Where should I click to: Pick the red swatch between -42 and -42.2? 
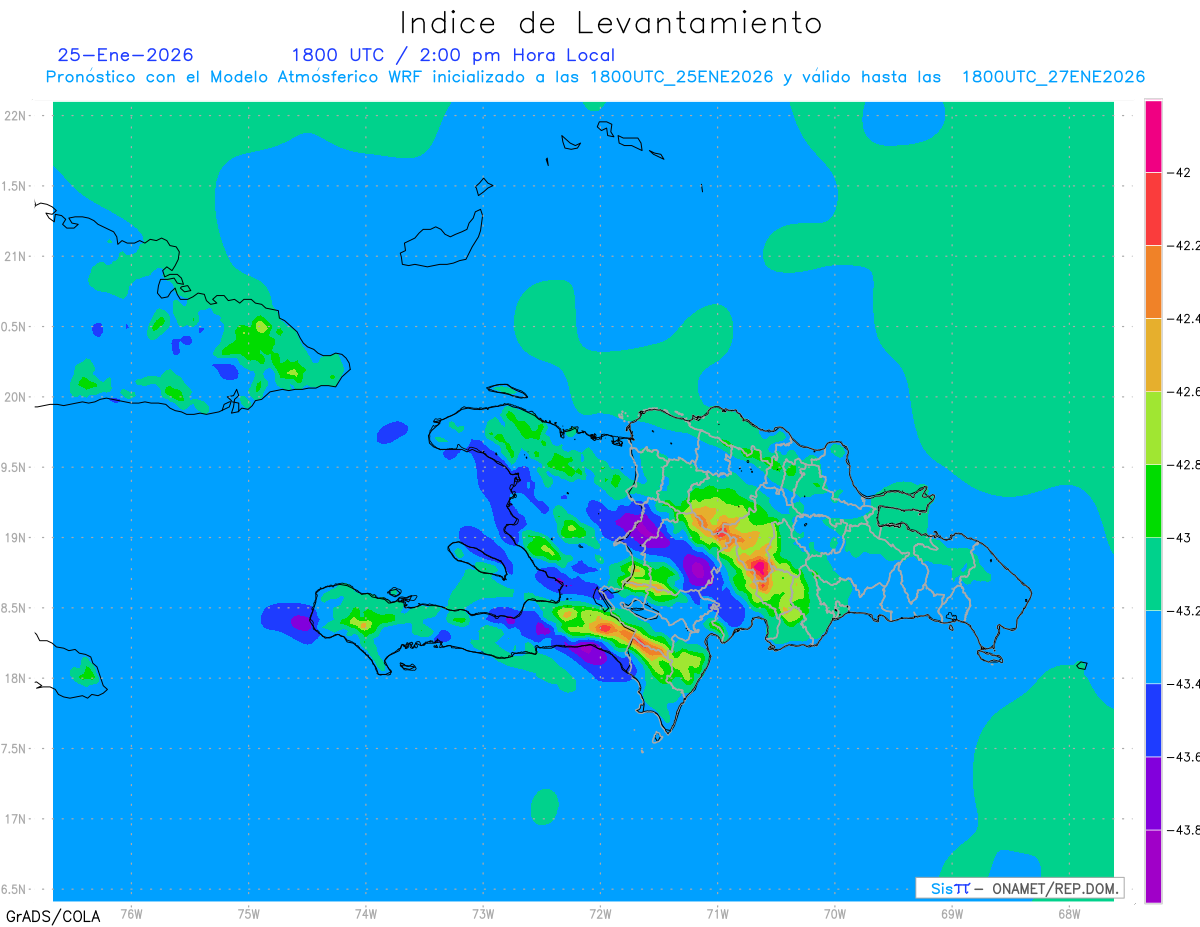pos(1153,208)
